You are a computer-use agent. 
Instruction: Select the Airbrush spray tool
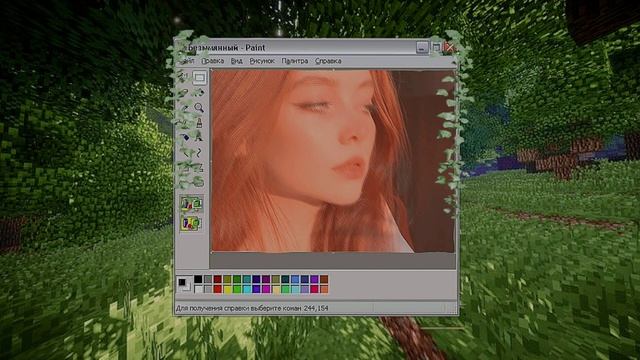pos(185,137)
